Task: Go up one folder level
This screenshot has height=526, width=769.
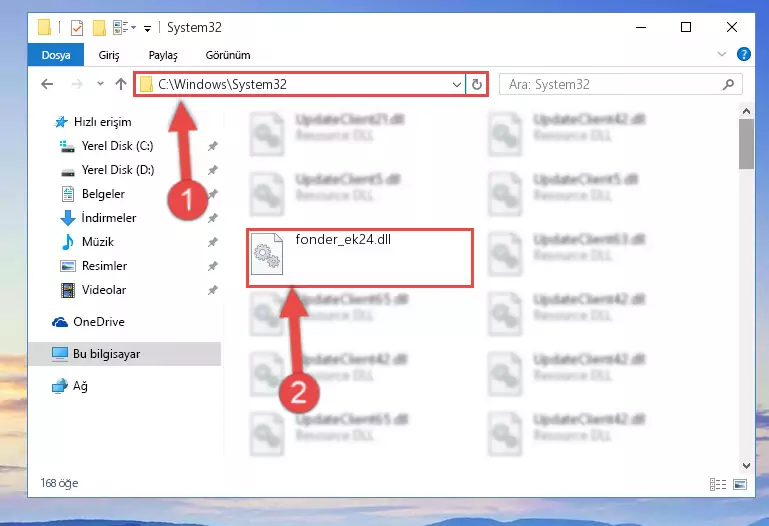Action: 121,84
